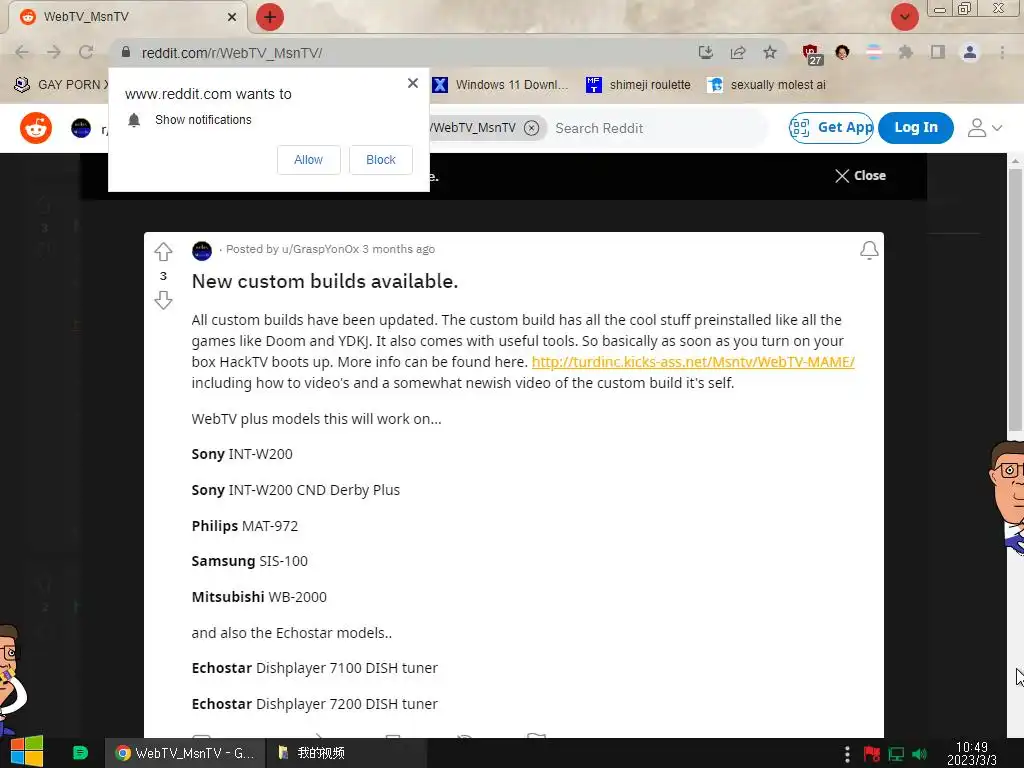Click the page vertical scrollbar
Screen dimensions: 1024x768
click(x=1015, y=300)
